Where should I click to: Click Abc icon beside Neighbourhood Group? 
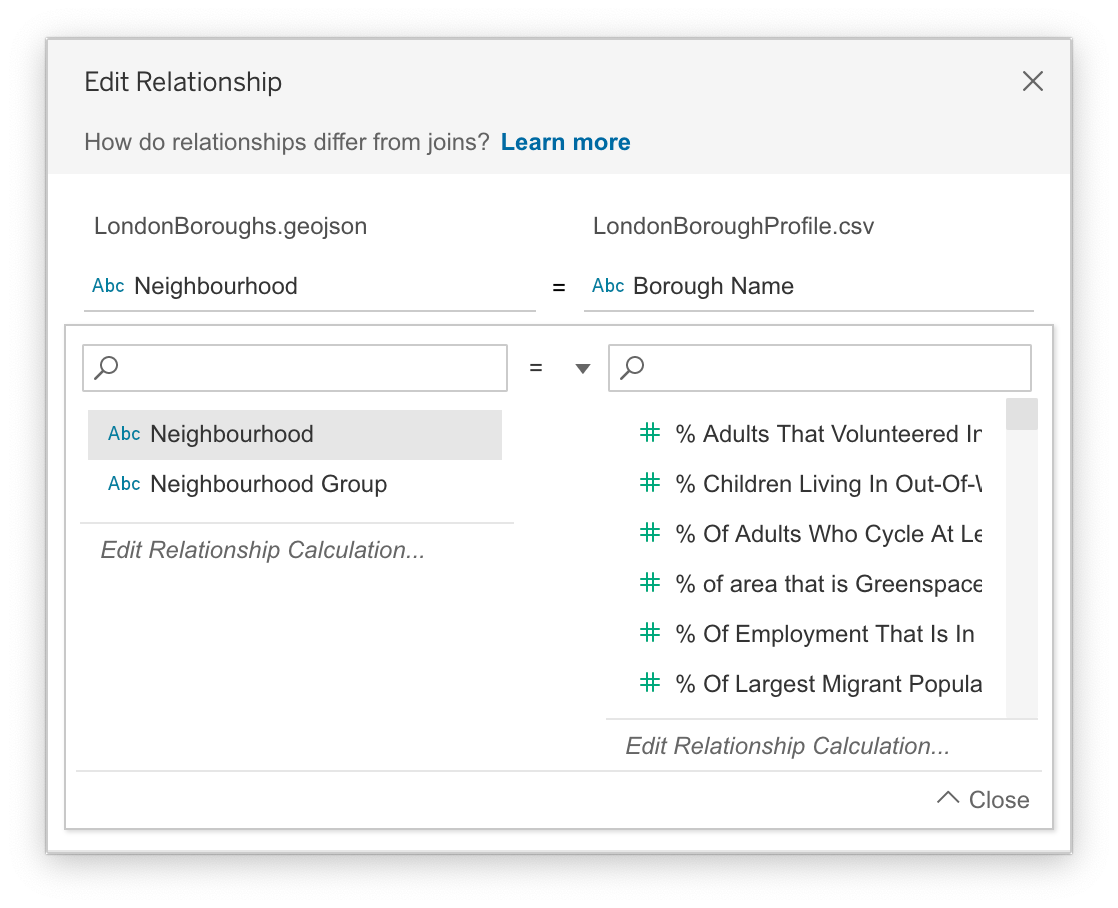(124, 485)
